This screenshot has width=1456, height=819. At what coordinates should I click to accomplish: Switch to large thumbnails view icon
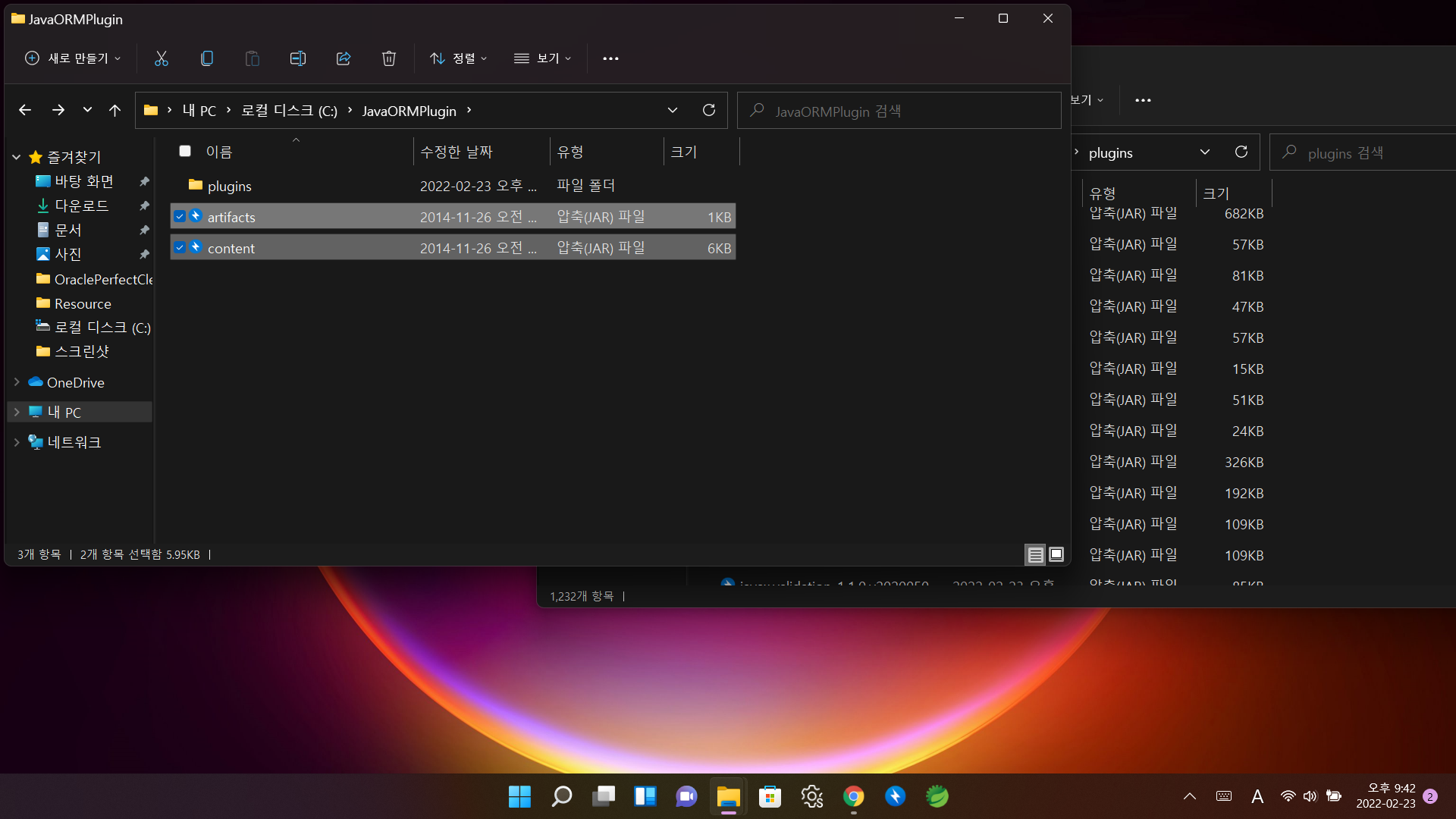coord(1056,554)
